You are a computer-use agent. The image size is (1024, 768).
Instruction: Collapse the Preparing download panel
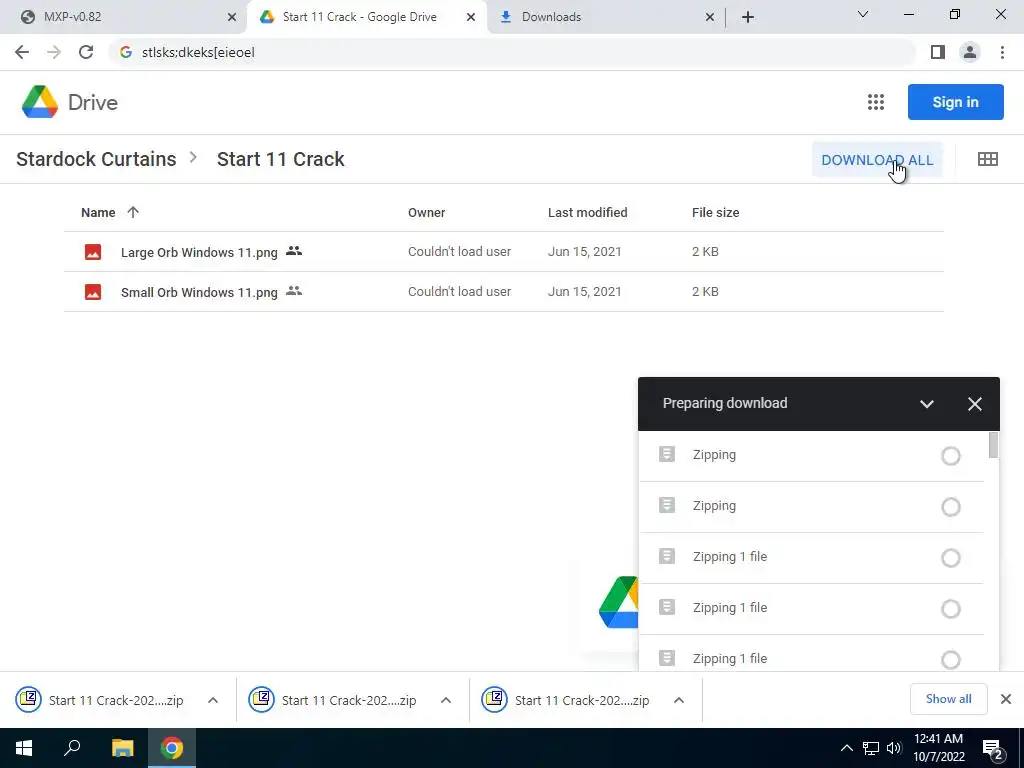click(926, 404)
